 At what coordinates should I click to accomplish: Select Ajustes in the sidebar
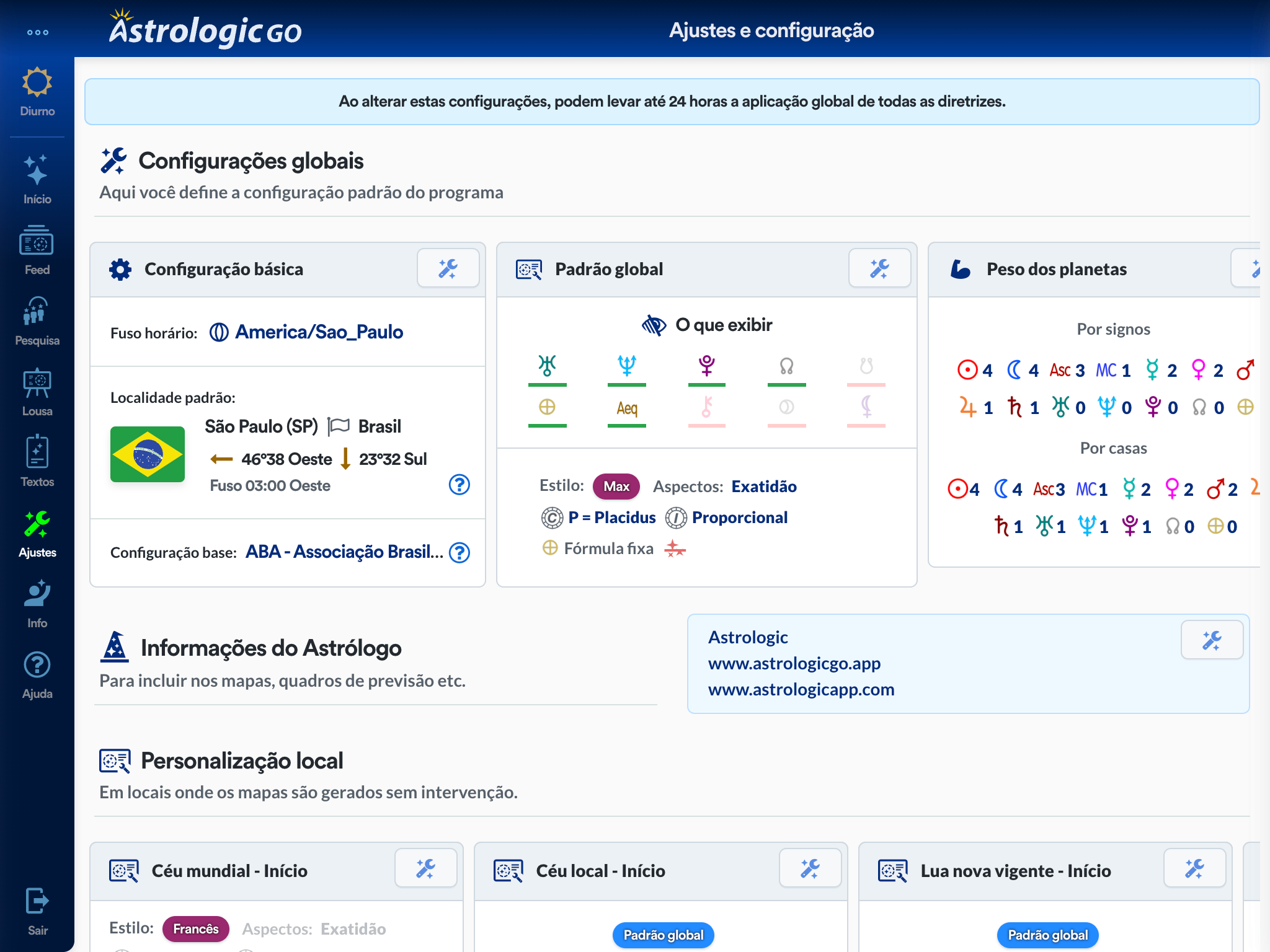[37, 533]
